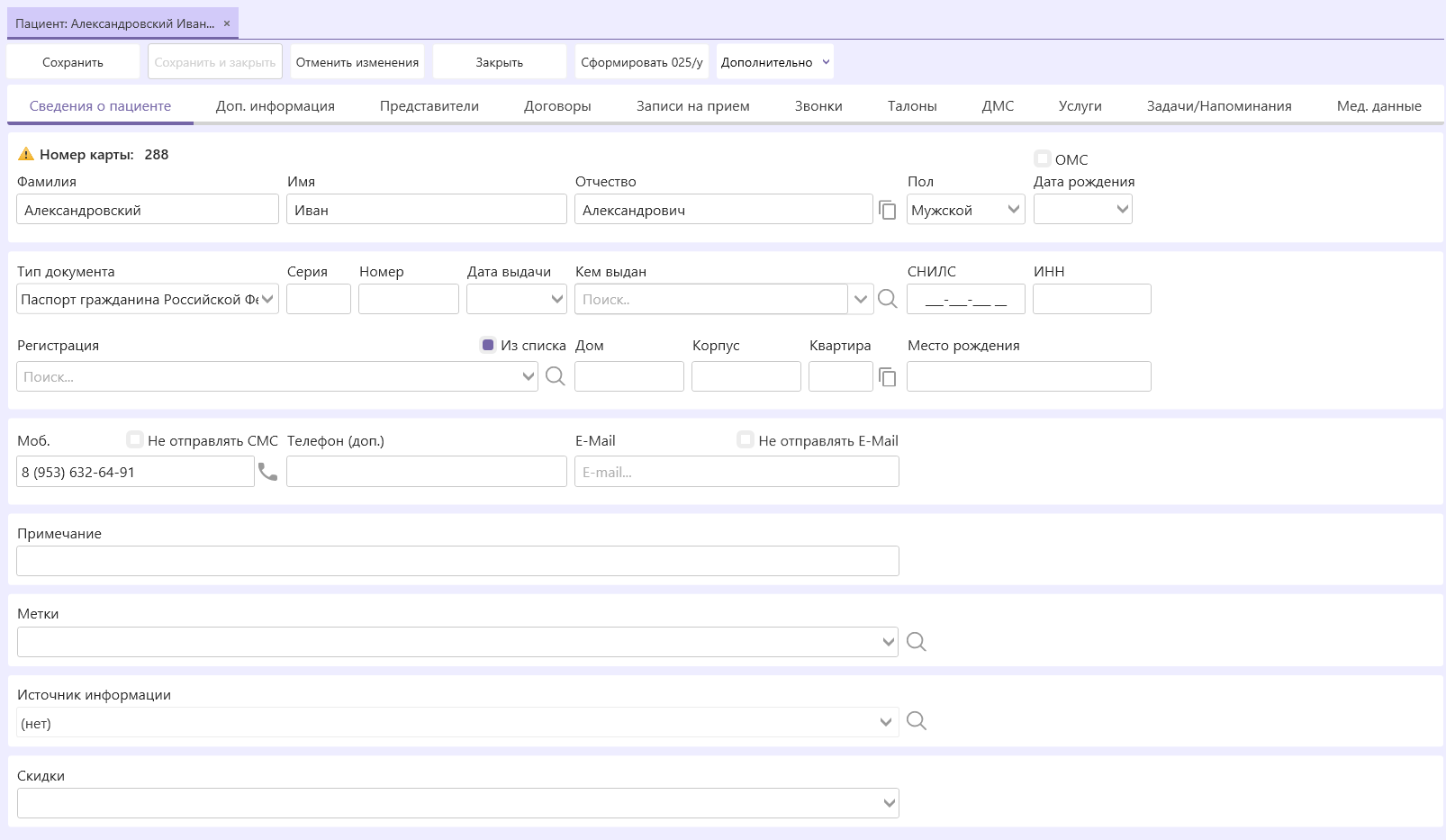The height and width of the screenshot is (840, 1446).
Task: Click the passport Номер field
Action: [409, 299]
